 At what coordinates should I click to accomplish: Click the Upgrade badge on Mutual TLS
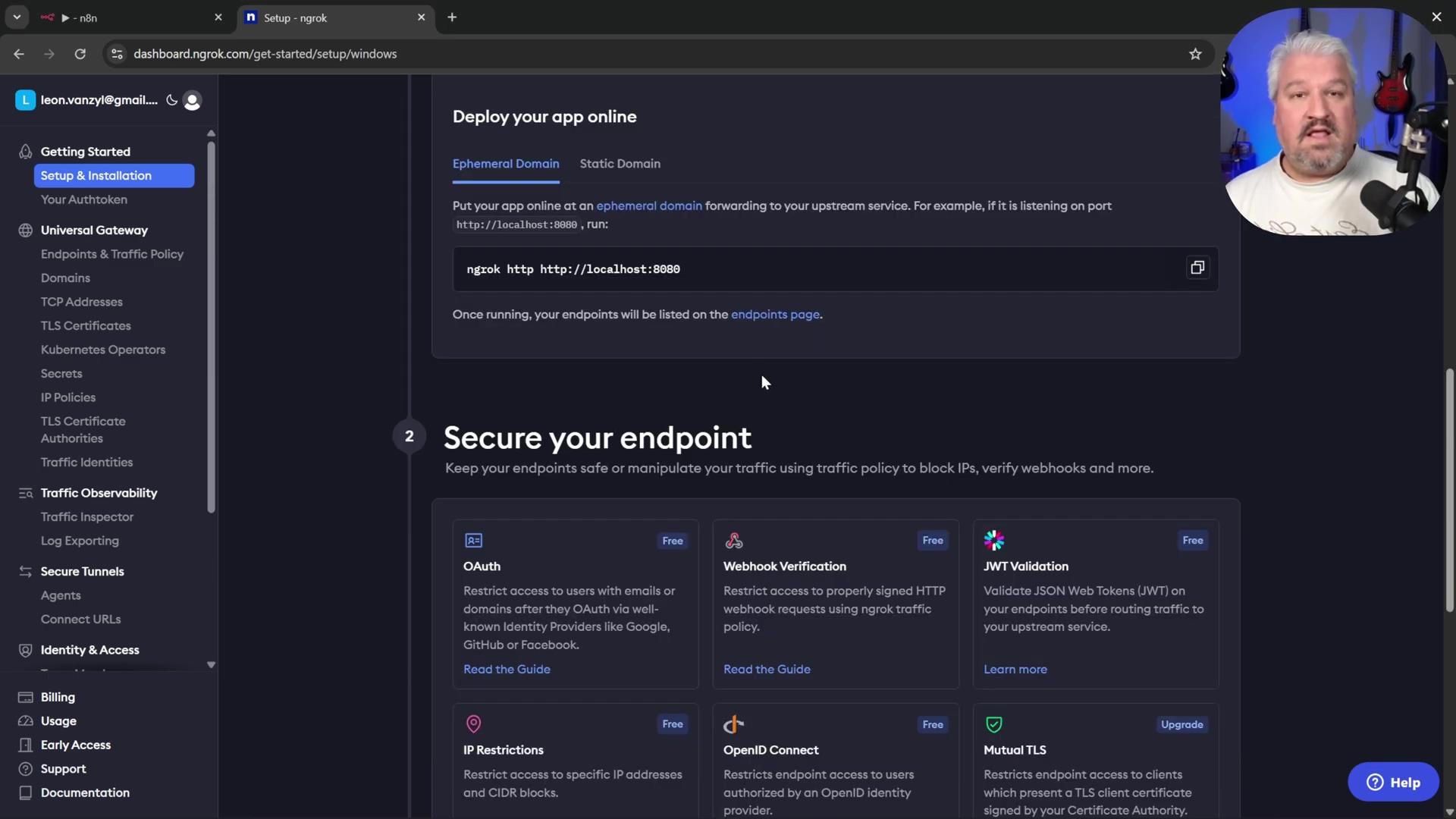click(1181, 724)
